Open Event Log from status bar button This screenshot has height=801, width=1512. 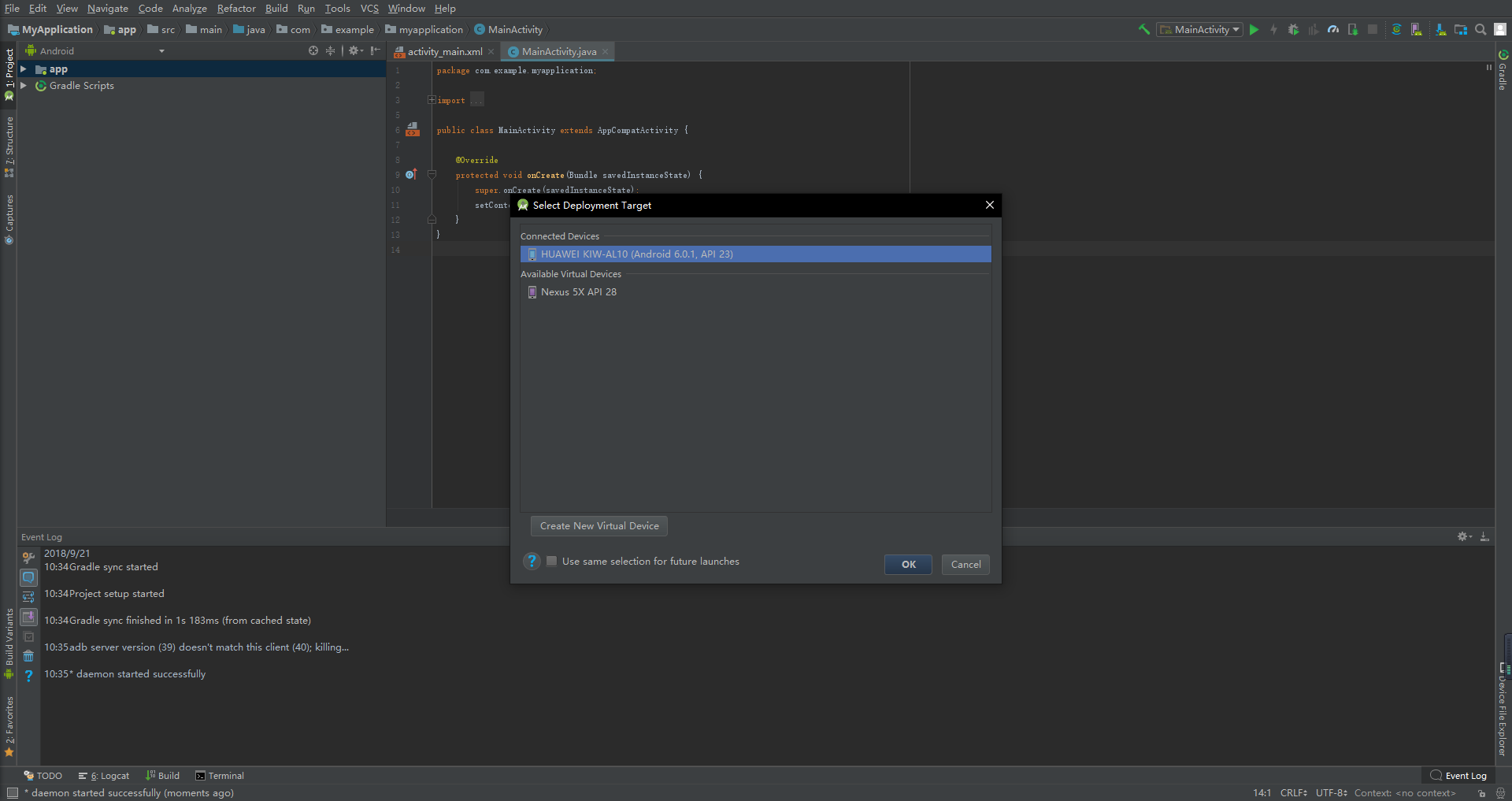(1458, 775)
